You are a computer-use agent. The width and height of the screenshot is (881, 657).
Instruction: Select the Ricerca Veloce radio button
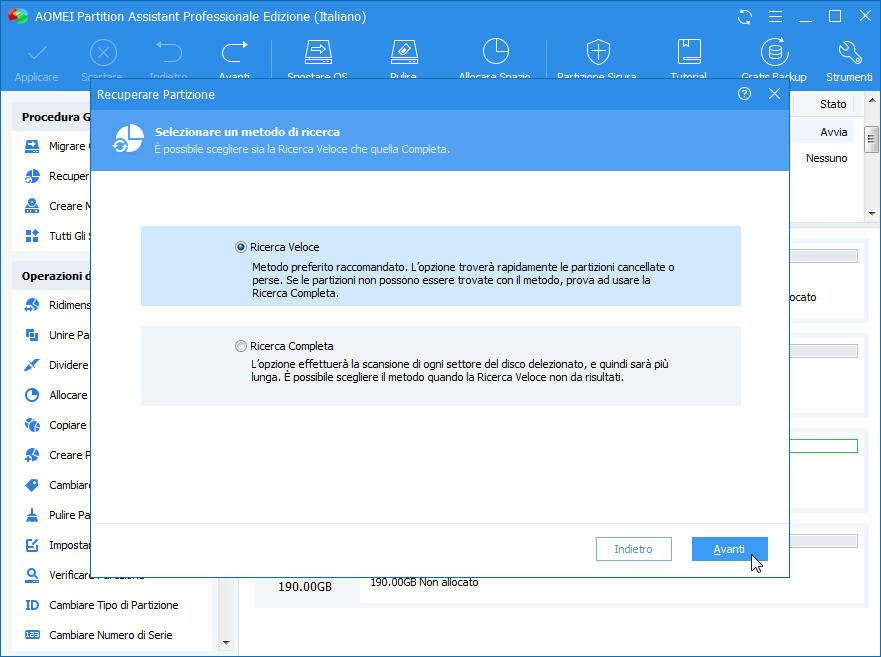241,247
